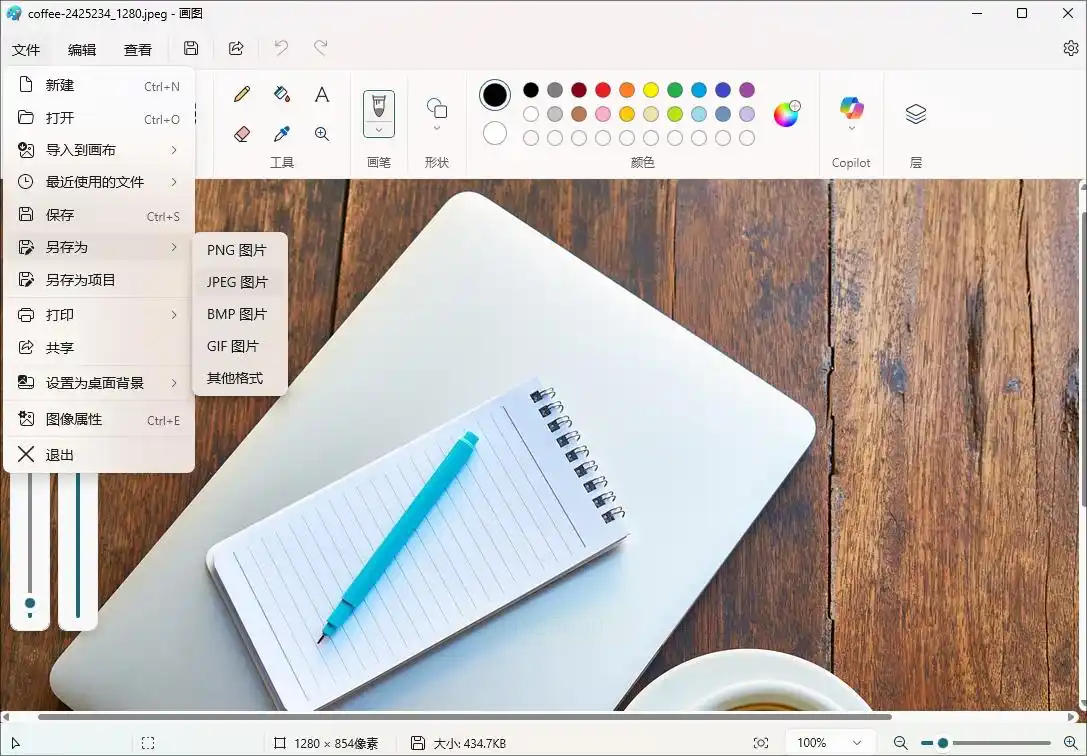Click the shapes icon
Screen dimensions: 1087x756
click(437, 109)
